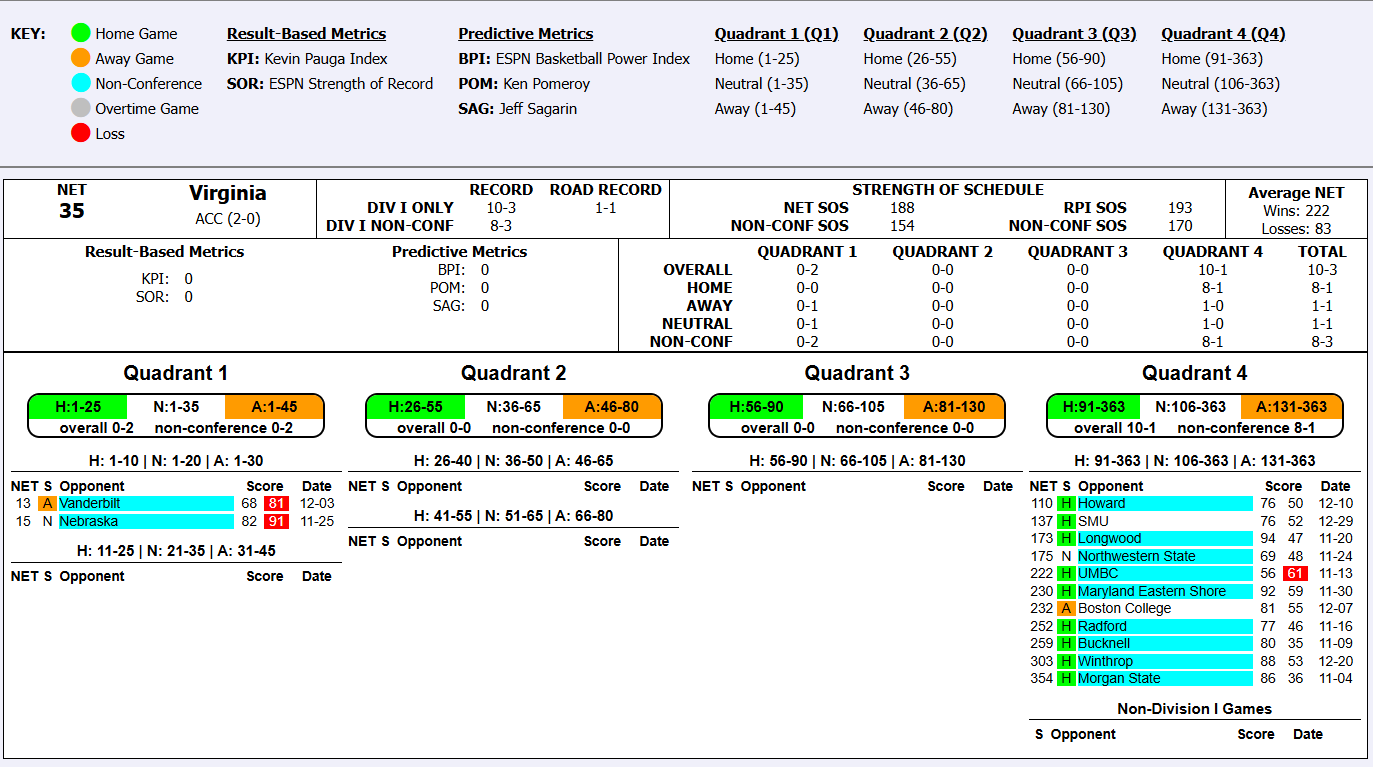Click the underlined Result-Based Metrics key heading

coord(306,34)
